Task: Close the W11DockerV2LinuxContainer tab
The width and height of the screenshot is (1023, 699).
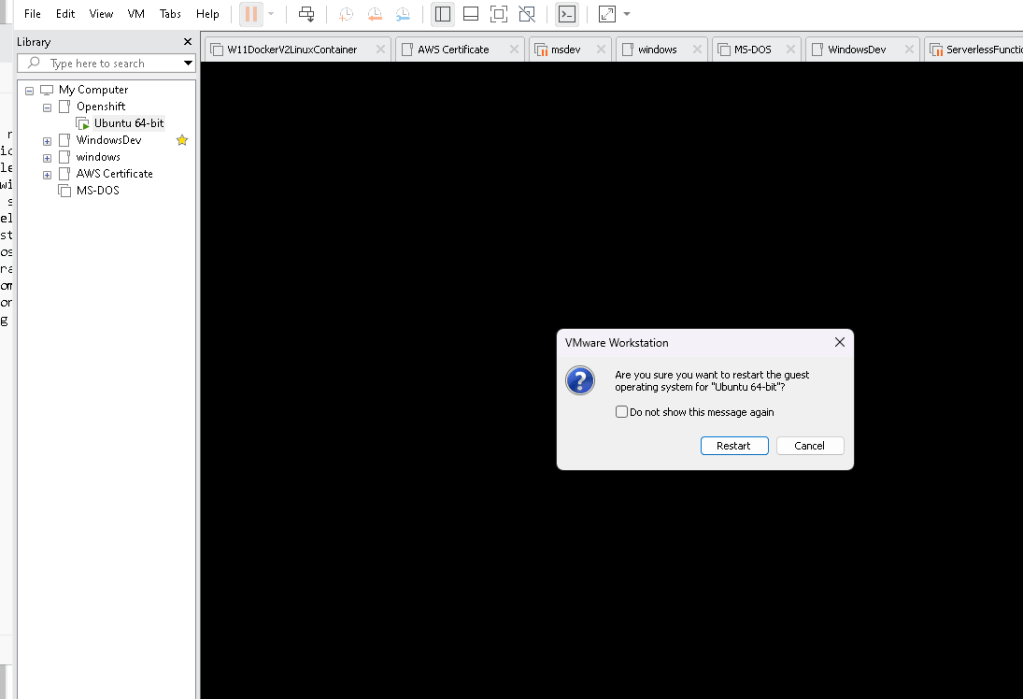Action: (x=380, y=49)
